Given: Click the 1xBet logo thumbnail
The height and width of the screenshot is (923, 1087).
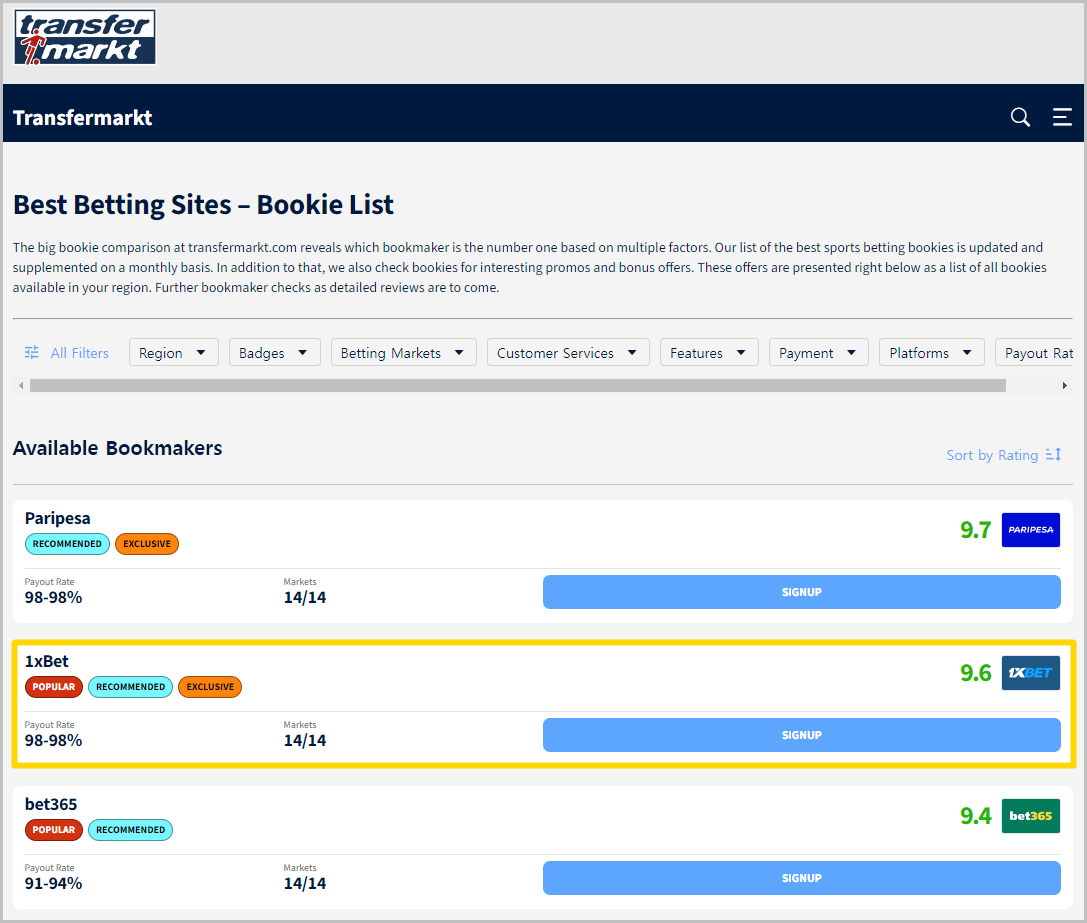Looking at the screenshot, I should [x=1030, y=673].
